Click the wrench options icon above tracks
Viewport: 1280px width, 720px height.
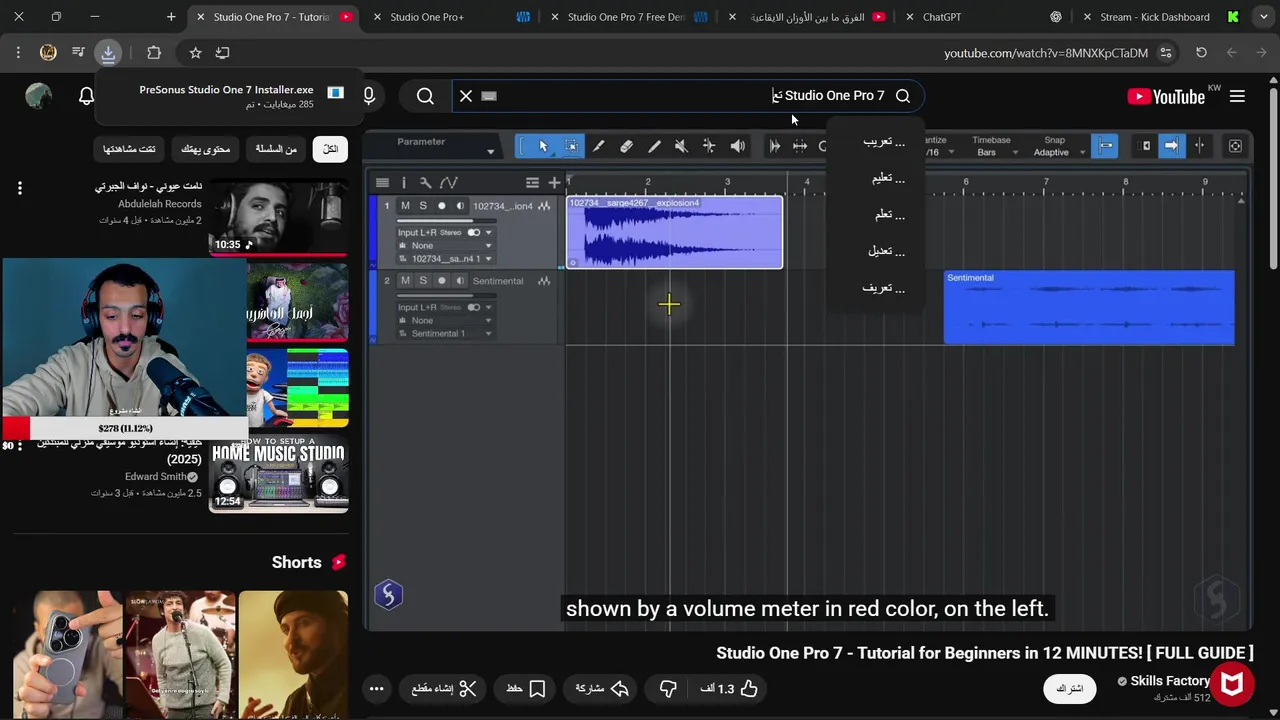point(425,182)
